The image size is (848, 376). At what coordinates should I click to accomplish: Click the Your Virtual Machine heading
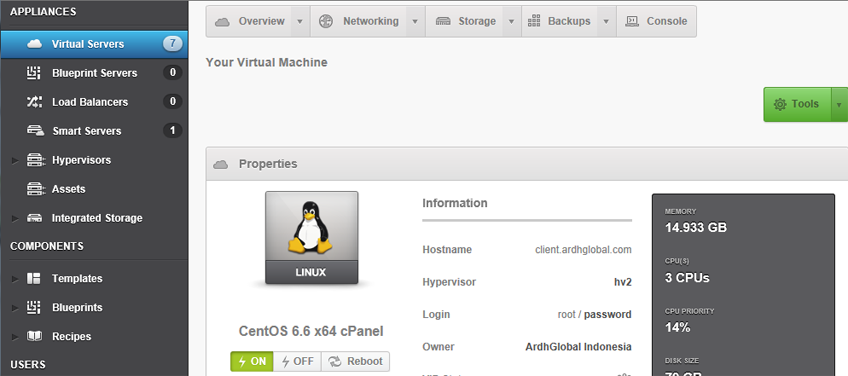267,62
